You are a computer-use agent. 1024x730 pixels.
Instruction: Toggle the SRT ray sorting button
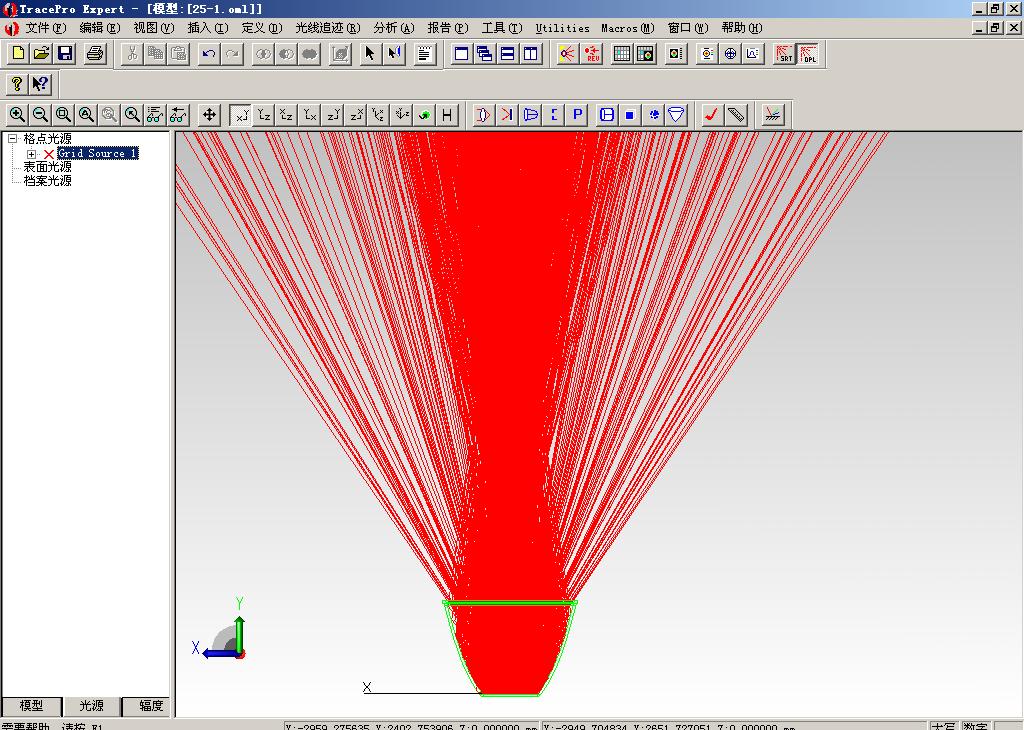[784, 54]
